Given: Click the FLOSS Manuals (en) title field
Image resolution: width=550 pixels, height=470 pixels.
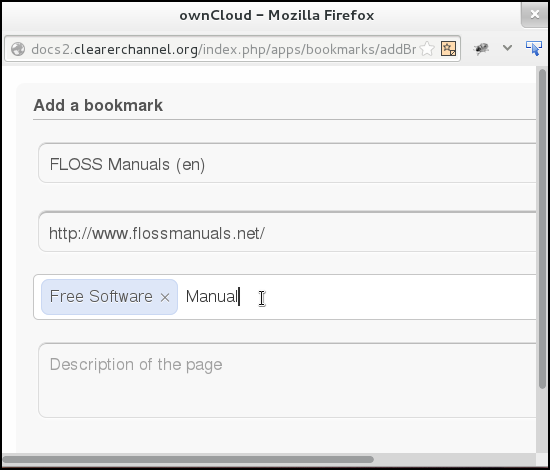Looking at the screenshot, I should click(x=287, y=163).
